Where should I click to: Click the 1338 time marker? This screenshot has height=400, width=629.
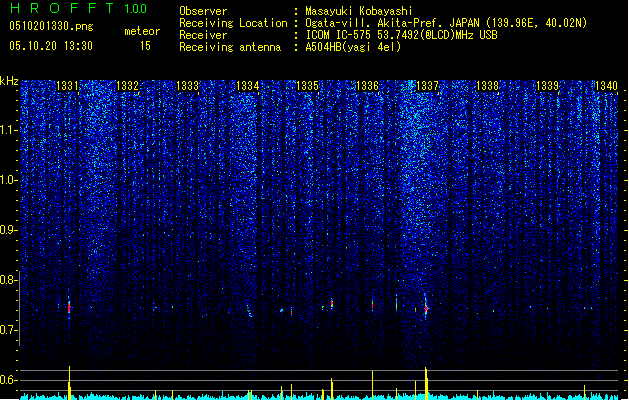pyautogui.click(x=487, y=86)
